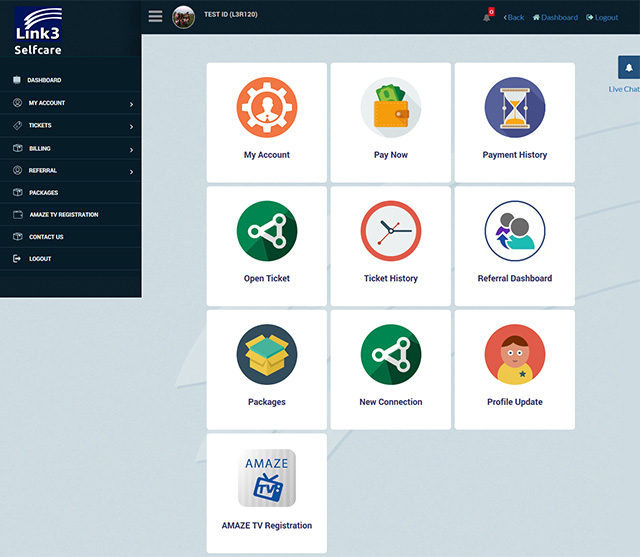The width and height of the screenshot is (640, 557).
Task: Expand Referral sidebar submenu
Action: coord(70,170)
